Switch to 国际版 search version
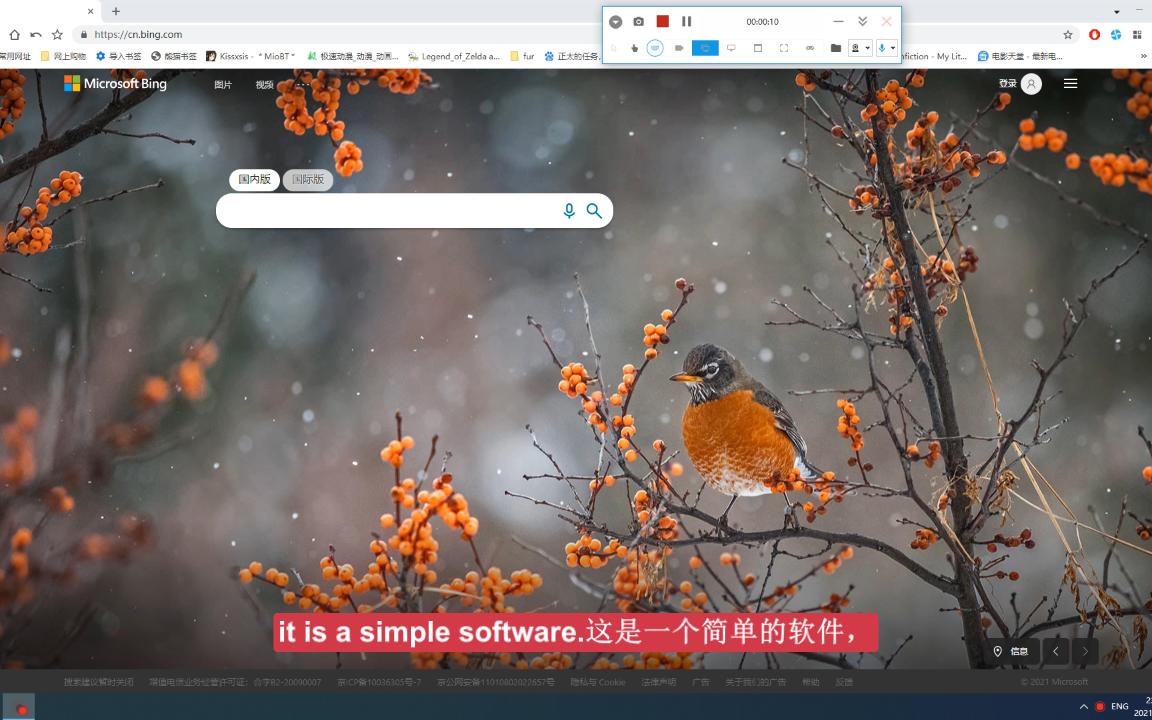Screen dimensions: 1152x720 [x=308, y=180]
